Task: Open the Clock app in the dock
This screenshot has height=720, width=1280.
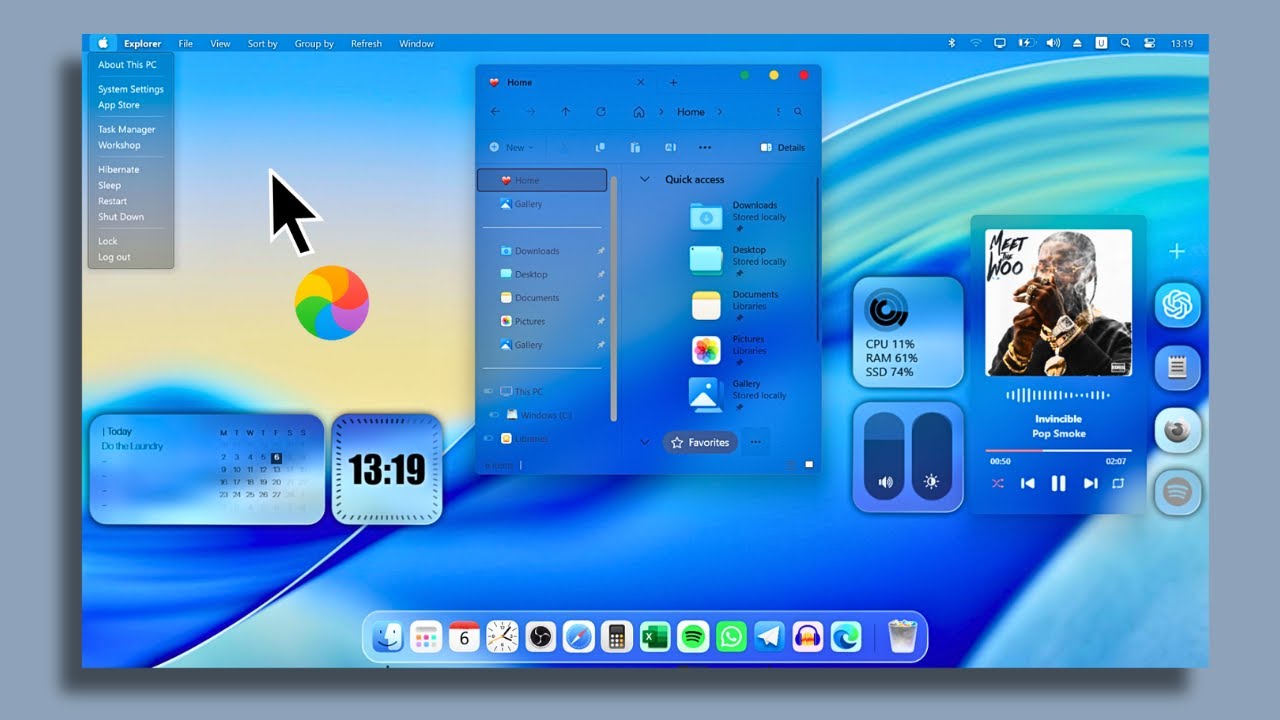Action: coord(502,637)
